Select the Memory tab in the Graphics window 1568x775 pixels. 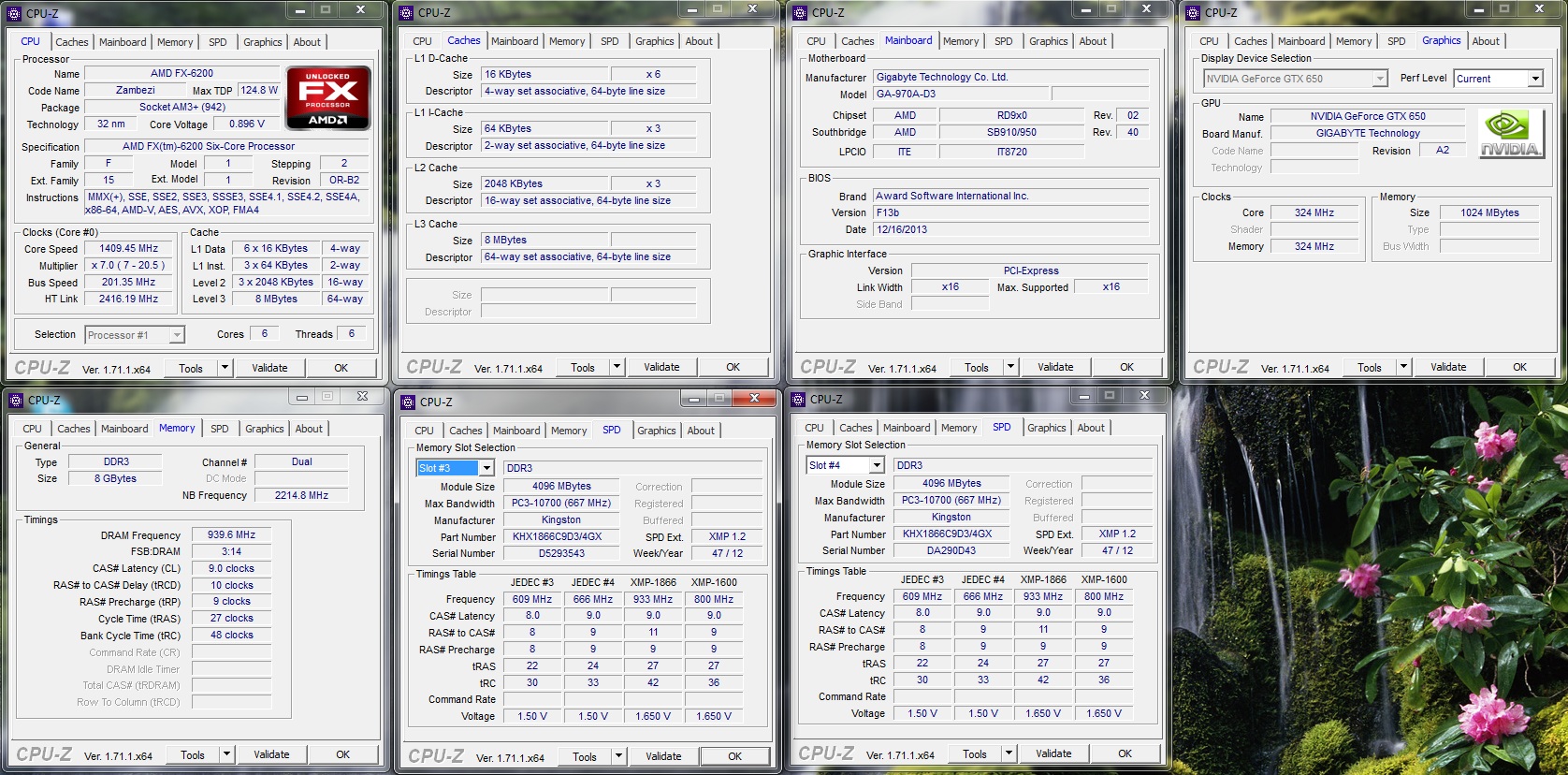coord(1354,41)
